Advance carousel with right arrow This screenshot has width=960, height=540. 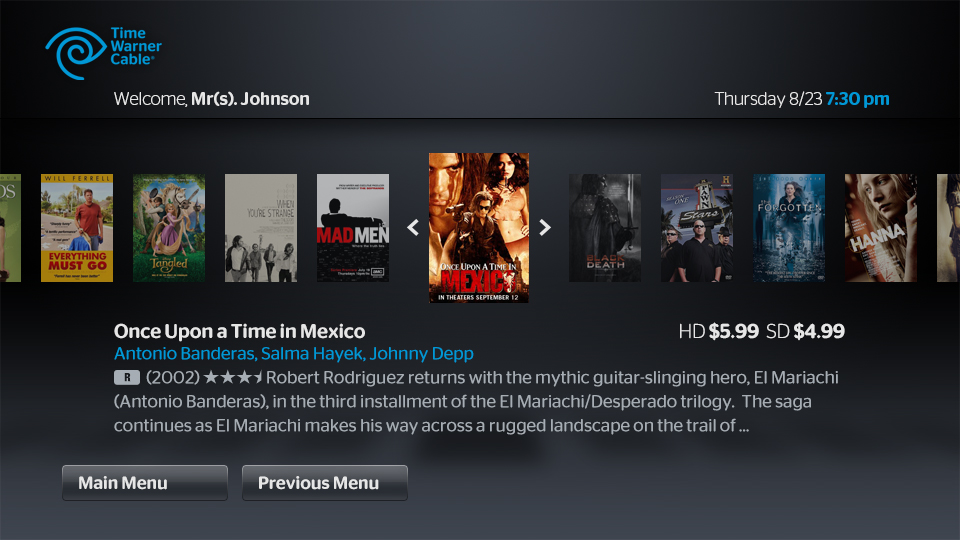pyautogui.click(x=545, y=228)
